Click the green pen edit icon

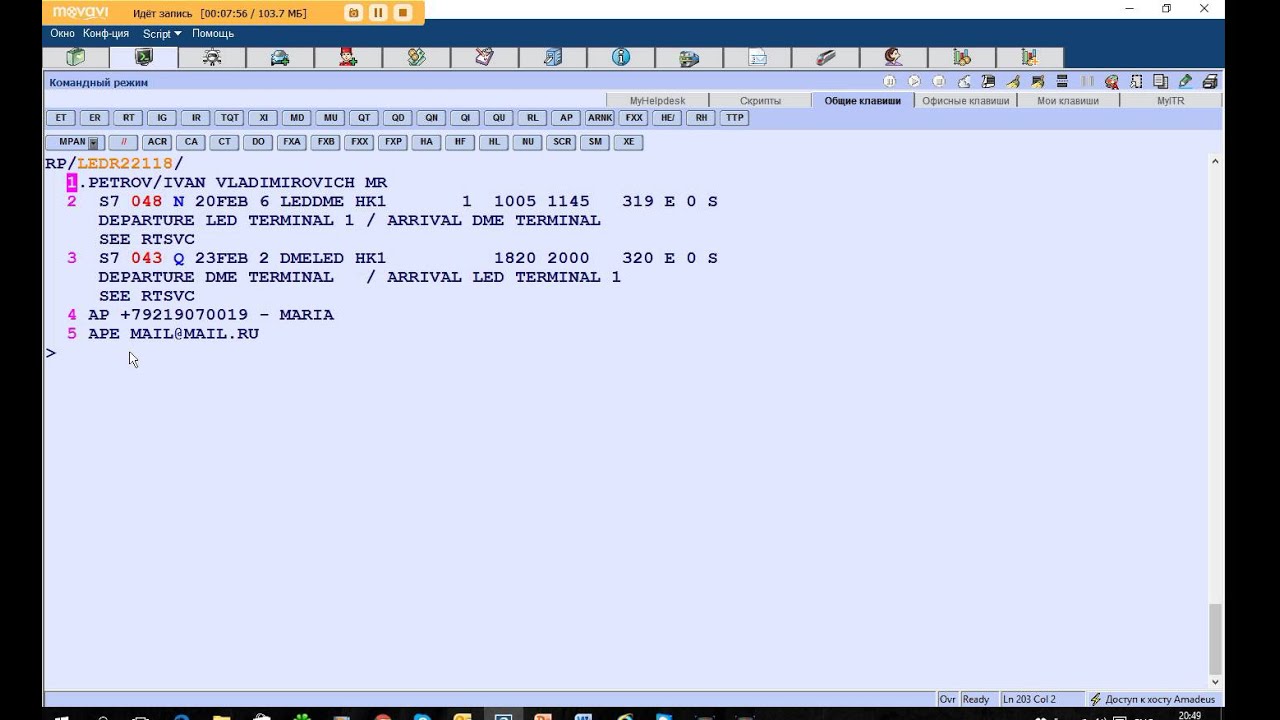pyautogui.click(x=1185, y=82)
